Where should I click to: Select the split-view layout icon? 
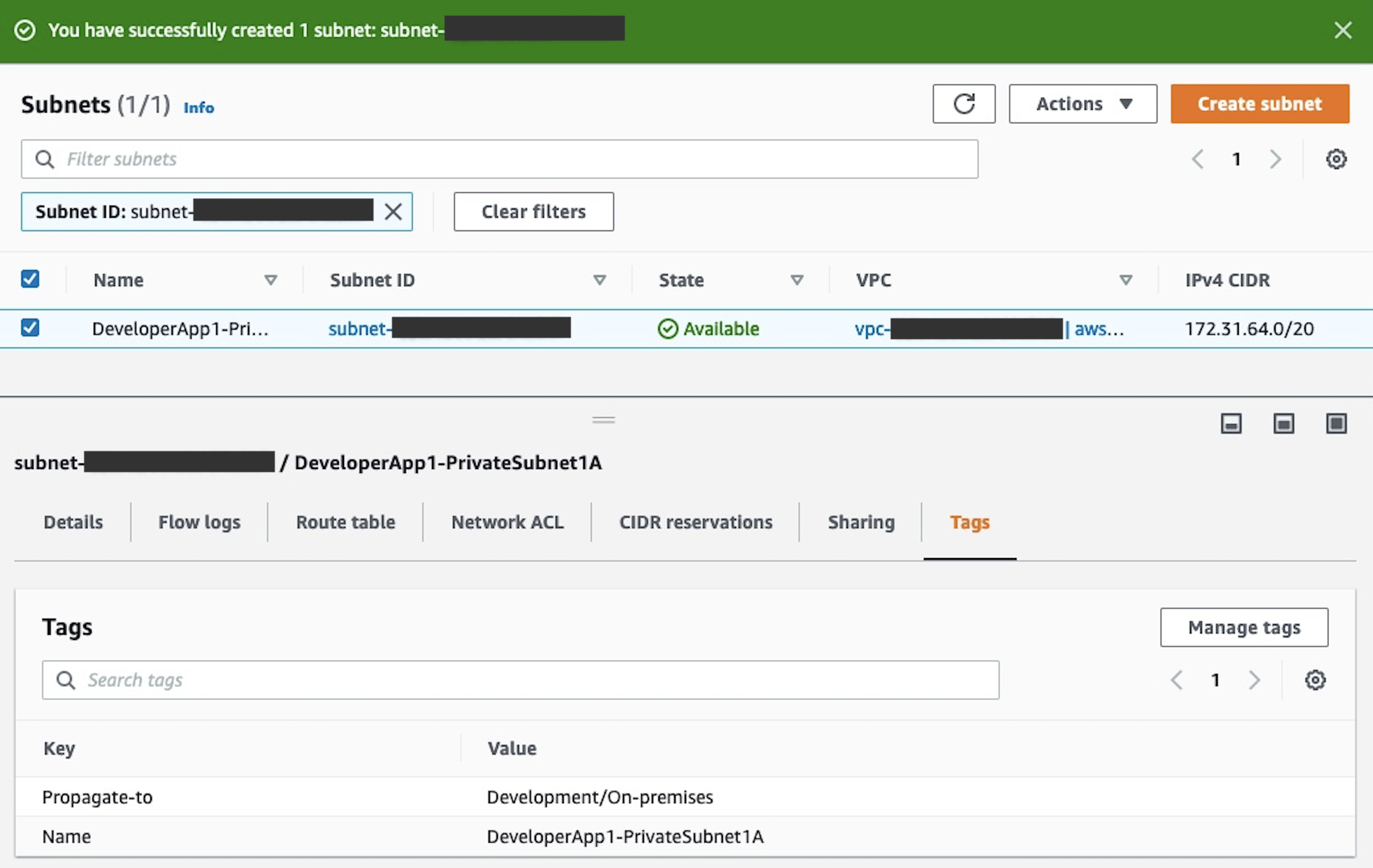coord(1283,423)
